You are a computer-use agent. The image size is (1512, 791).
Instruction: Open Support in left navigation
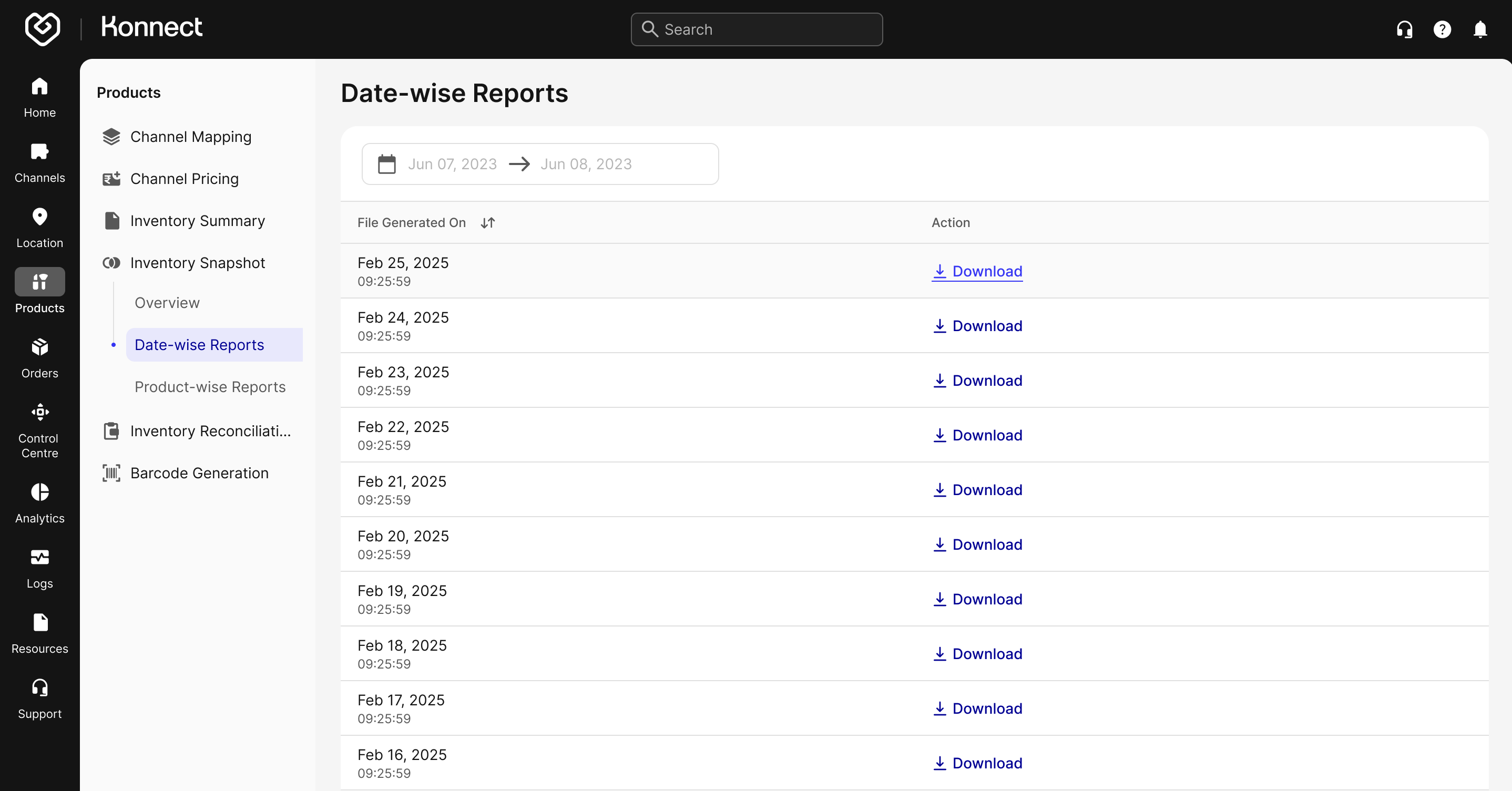coord(39,699)
